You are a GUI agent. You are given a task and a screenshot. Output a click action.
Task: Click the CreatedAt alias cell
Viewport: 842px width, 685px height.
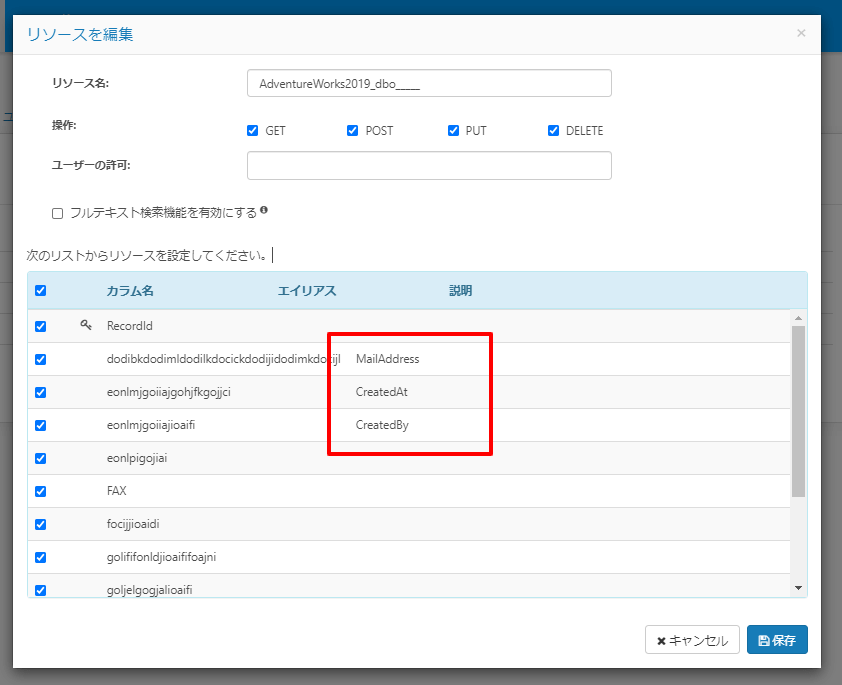click(x=381, y=392)
